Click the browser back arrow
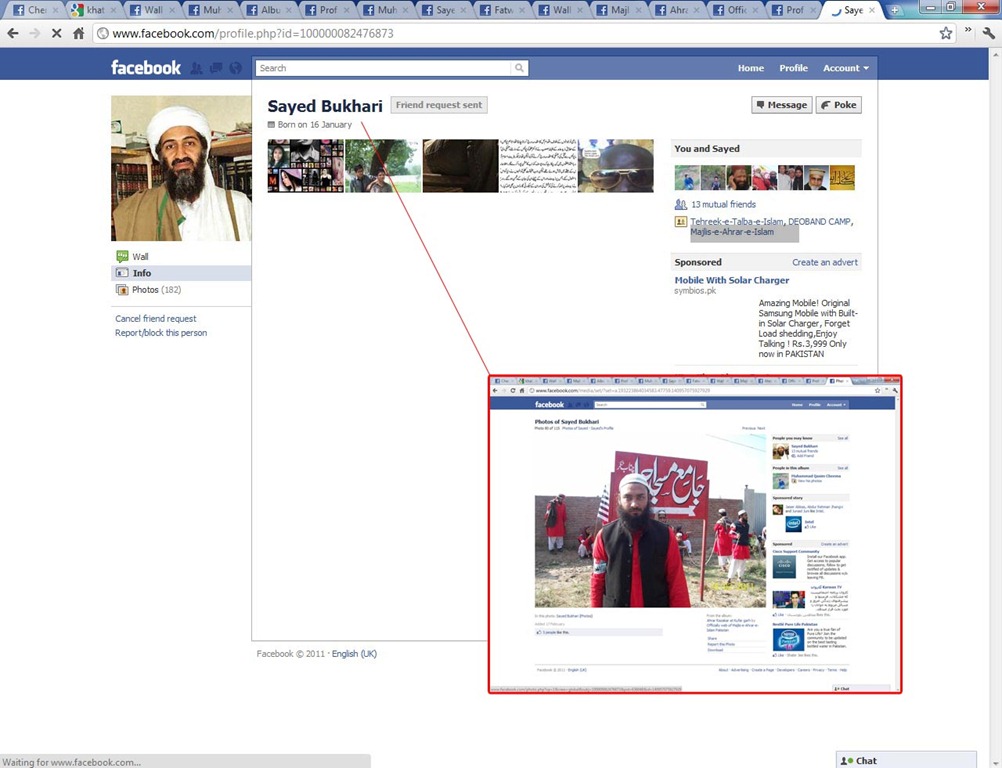The image size is (1002, 768). pyautogui.click(x=13, y=33)
